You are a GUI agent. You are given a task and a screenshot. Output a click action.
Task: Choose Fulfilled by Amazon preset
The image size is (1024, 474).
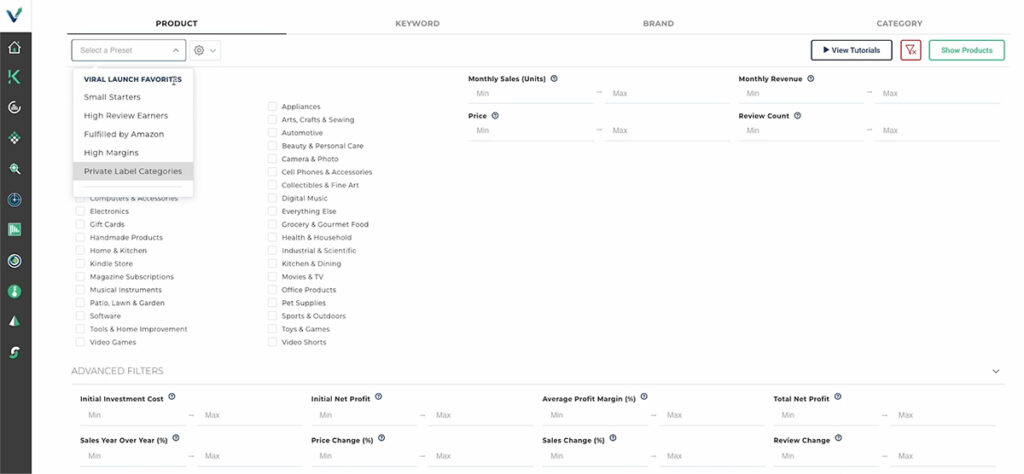[x=133, y=134]
